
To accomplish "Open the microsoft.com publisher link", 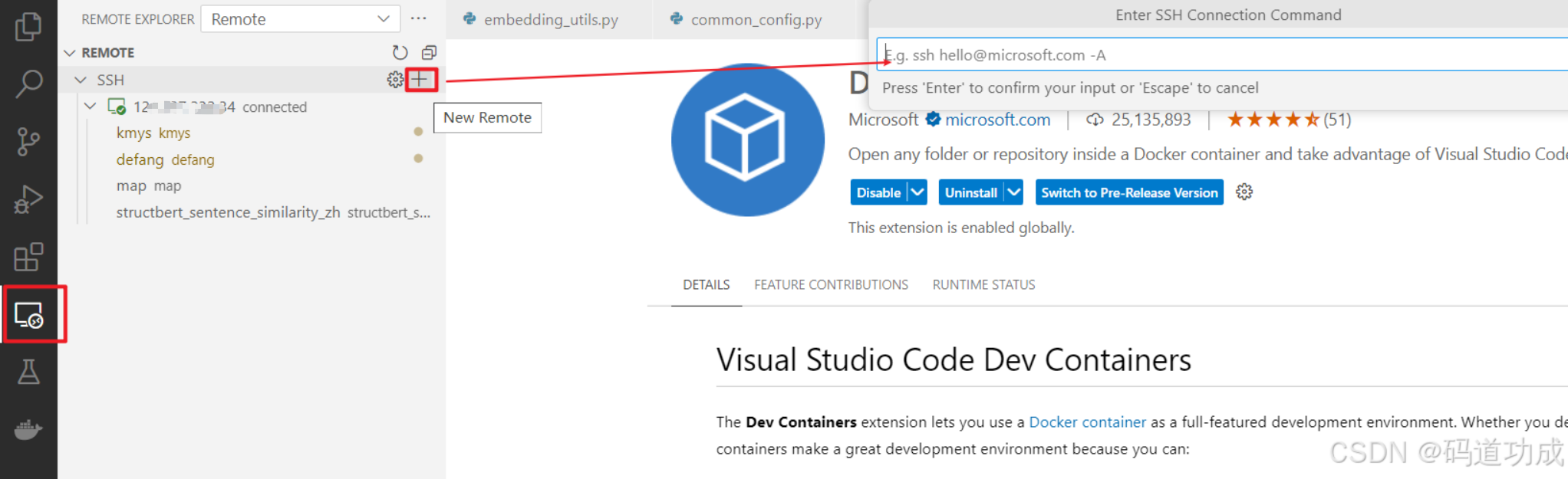I will tap(997, 120).
